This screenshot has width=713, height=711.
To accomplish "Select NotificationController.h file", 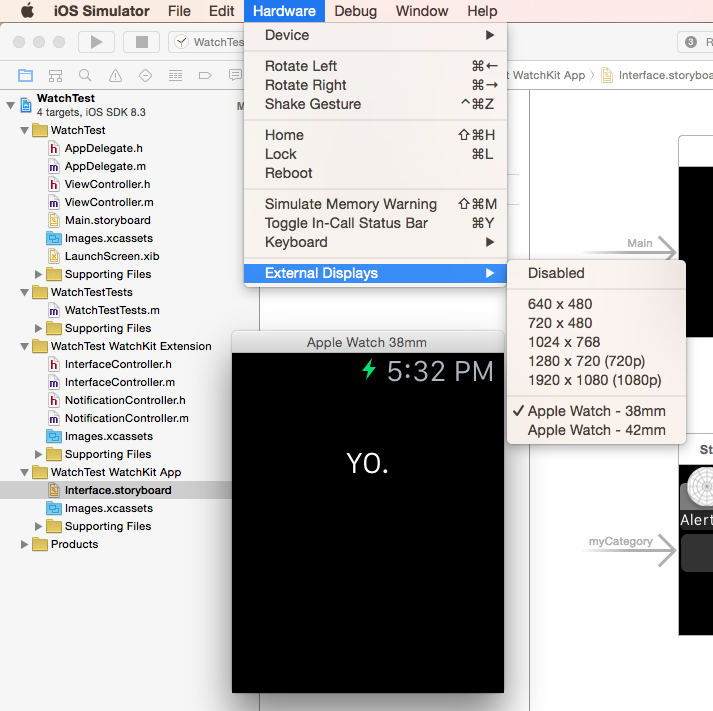I will coord(125,400).
